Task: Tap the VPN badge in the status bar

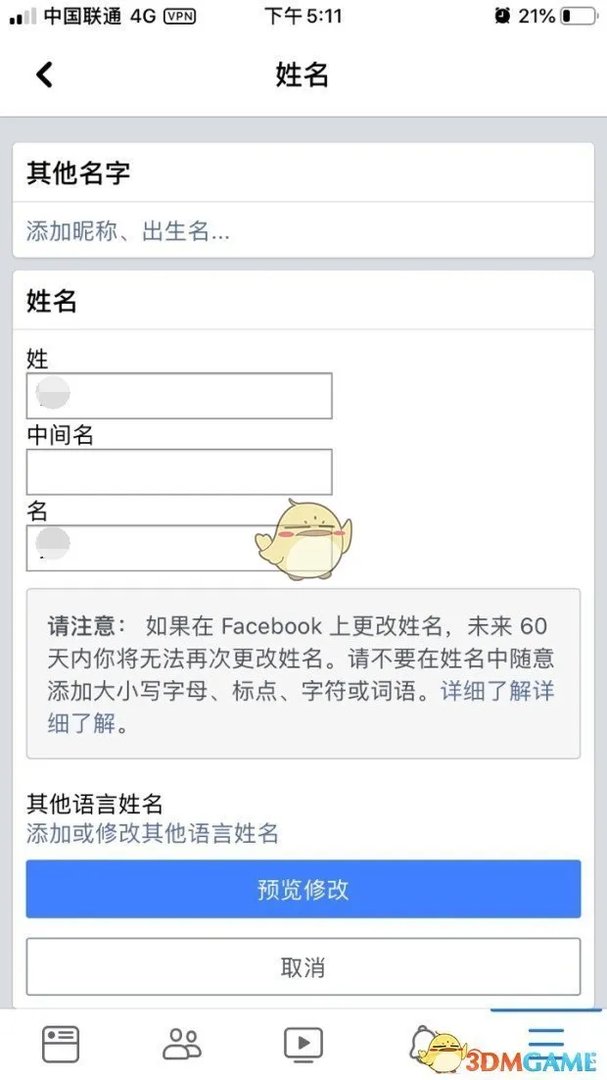Action: point(176,15)
